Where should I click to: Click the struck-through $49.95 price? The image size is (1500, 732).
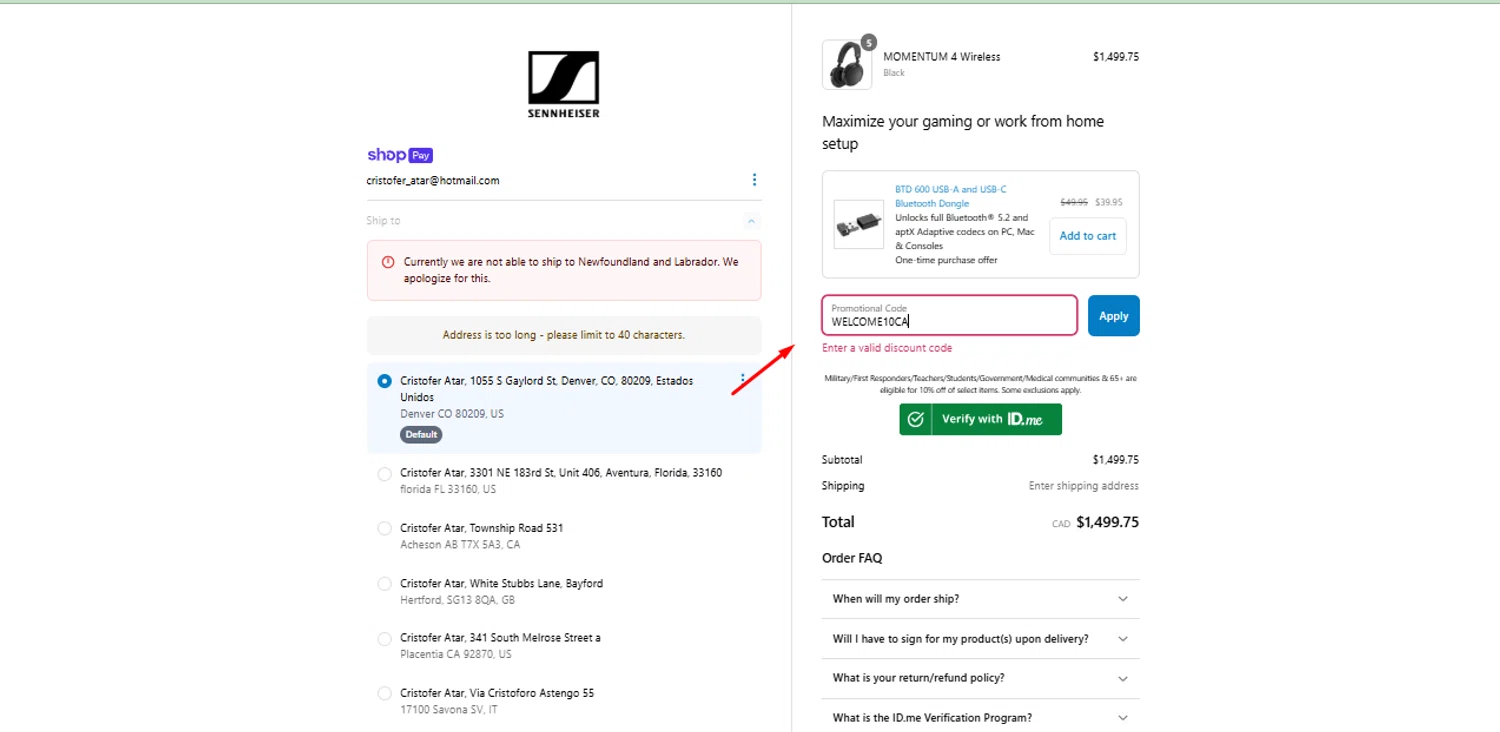[x=1074, y=202]
